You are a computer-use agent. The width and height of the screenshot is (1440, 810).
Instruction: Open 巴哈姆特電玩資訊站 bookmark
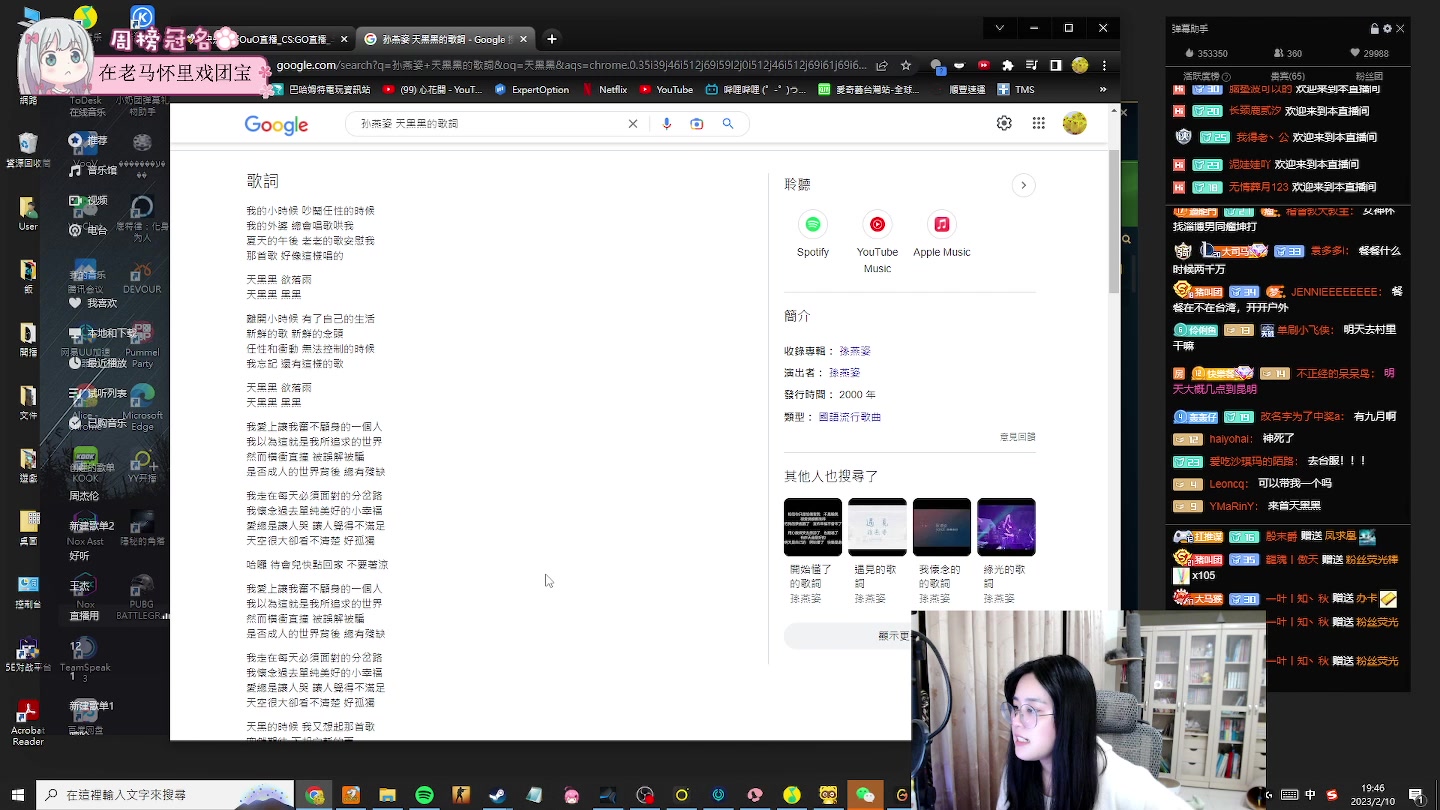pos(321,89)
